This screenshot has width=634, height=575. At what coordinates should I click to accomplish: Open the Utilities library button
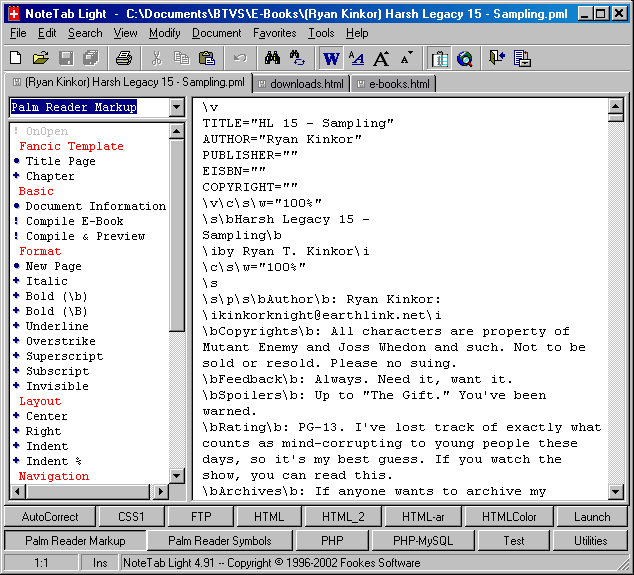pos(590,541)
